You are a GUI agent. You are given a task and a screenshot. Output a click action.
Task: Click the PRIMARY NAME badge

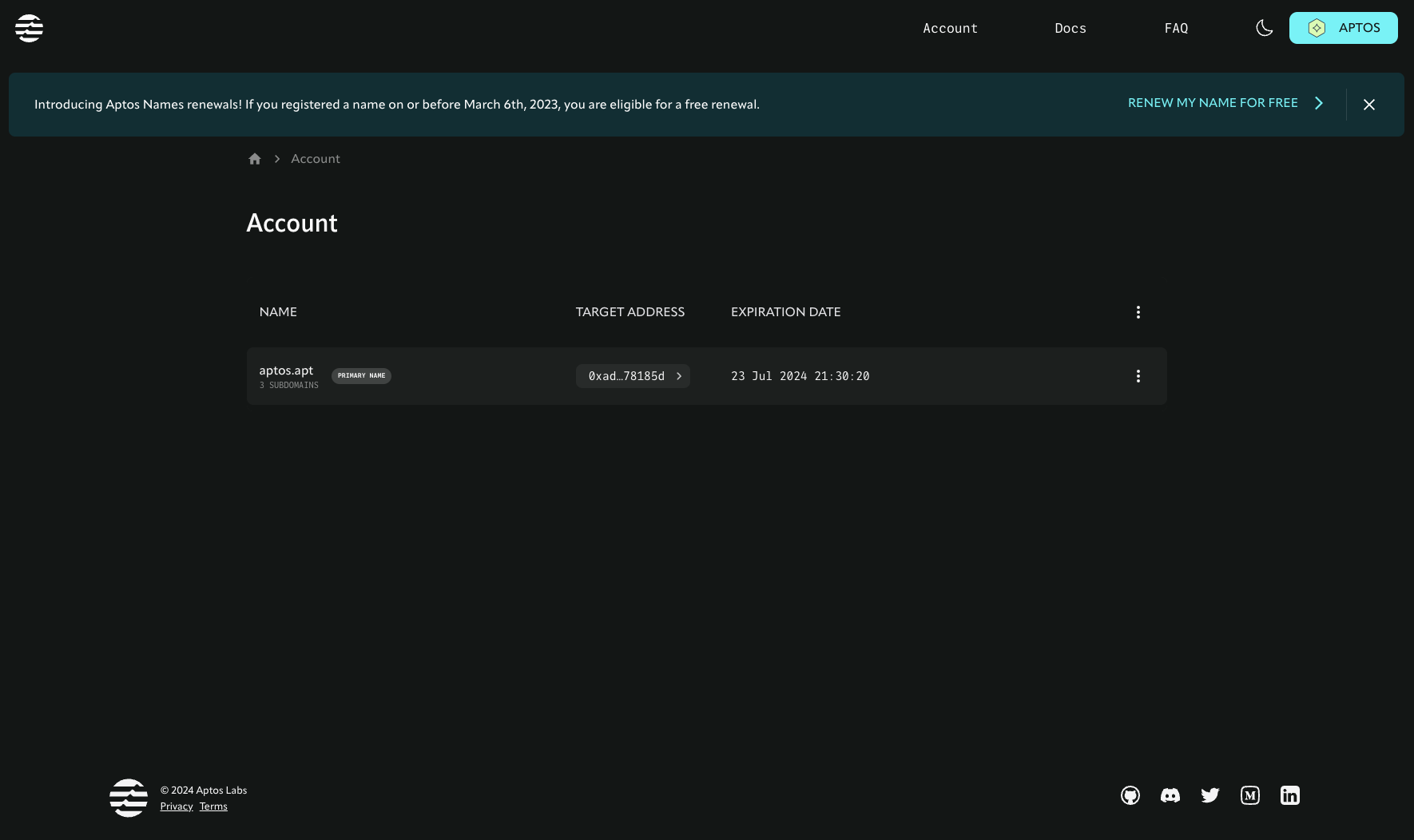click(x=361, y=376)
